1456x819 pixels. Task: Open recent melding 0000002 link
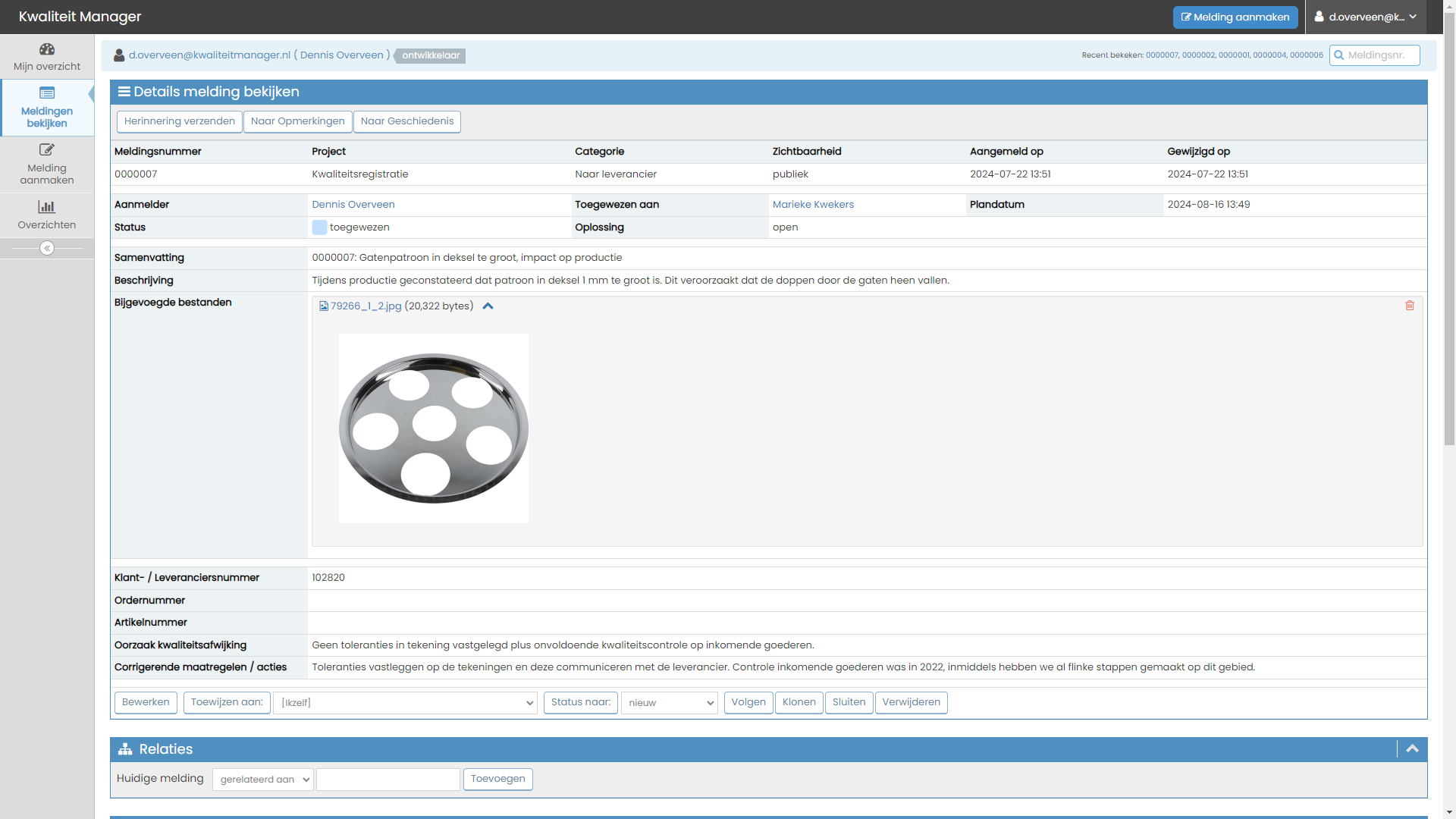tap(1198, 55)
